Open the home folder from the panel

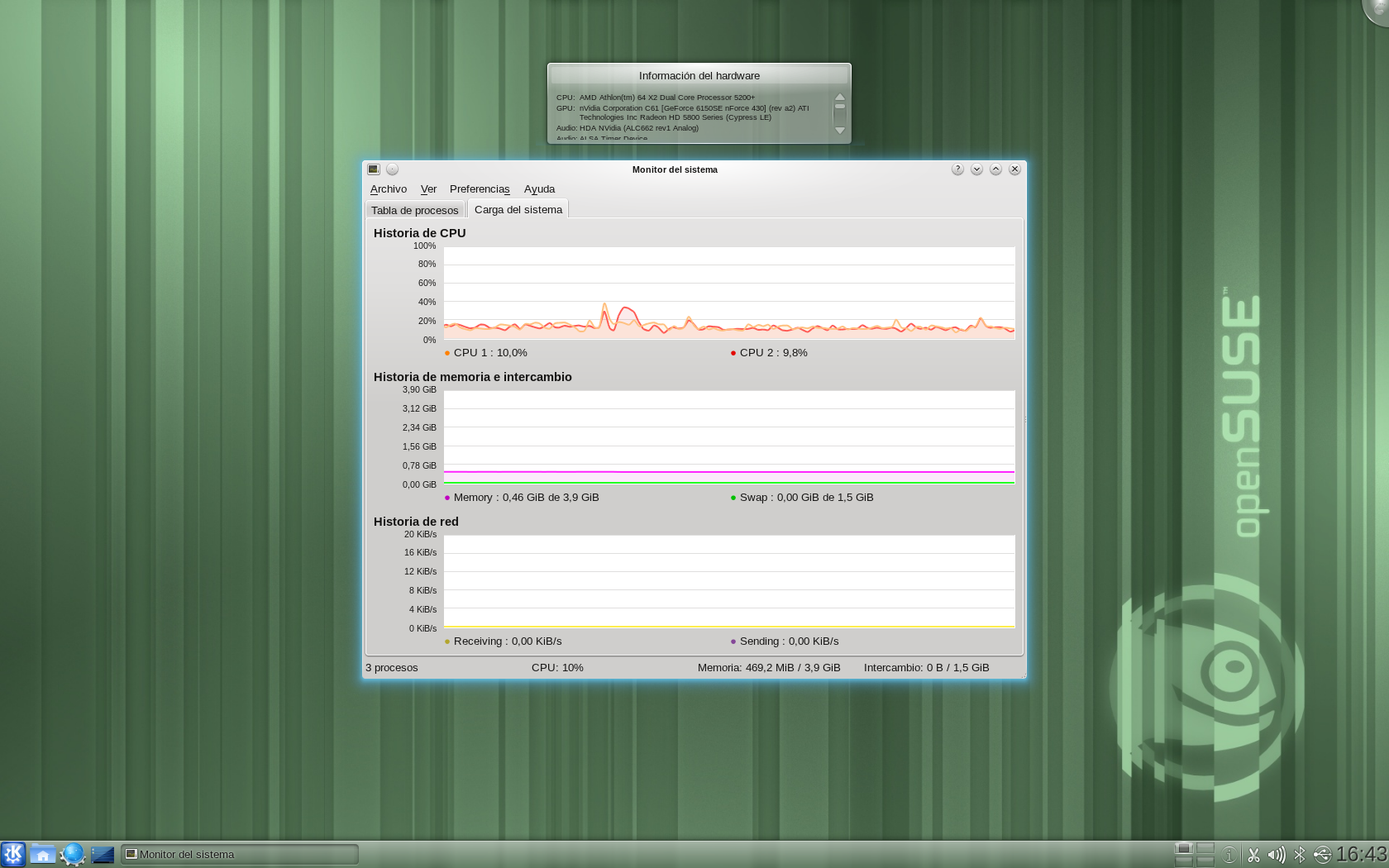point(42,854)
